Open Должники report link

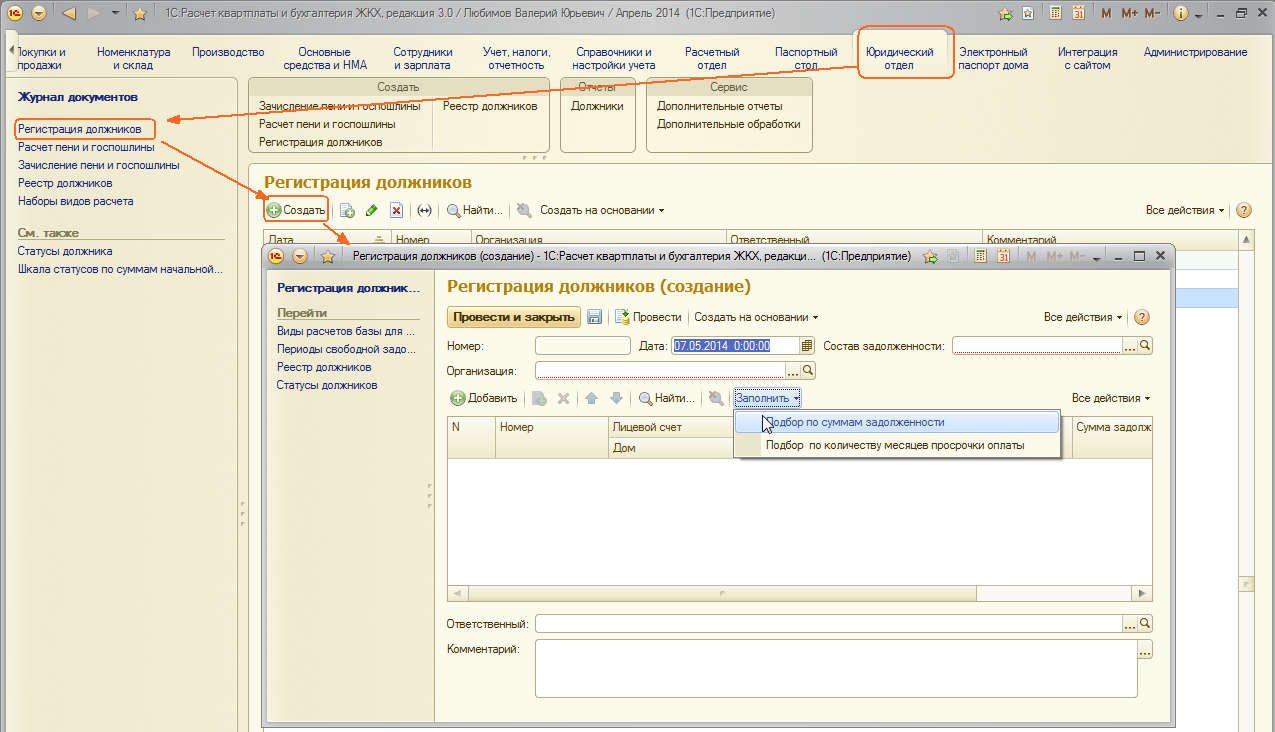pos(597,106)
